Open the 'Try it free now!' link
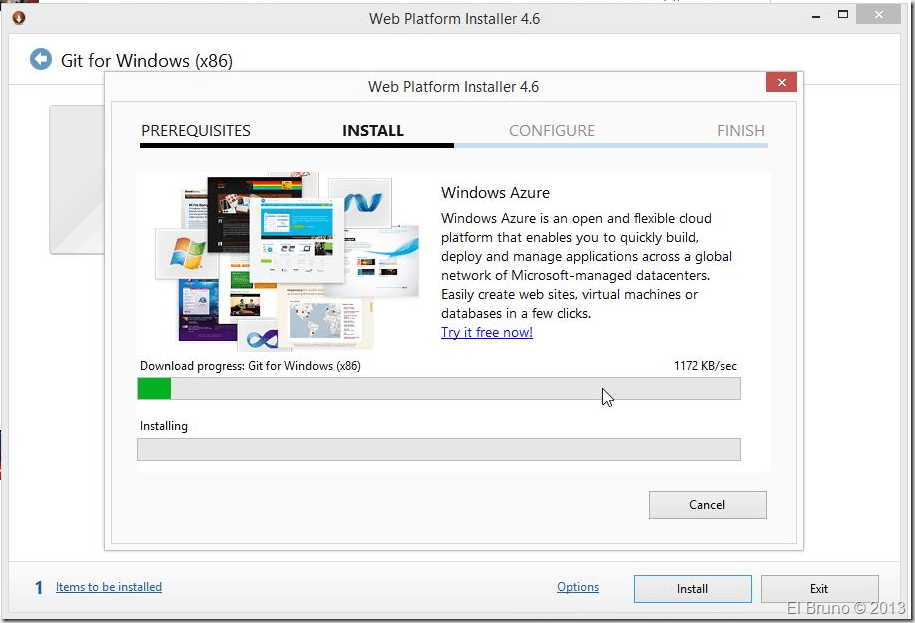Screen dimensions: 915x623 coord(487,332)
